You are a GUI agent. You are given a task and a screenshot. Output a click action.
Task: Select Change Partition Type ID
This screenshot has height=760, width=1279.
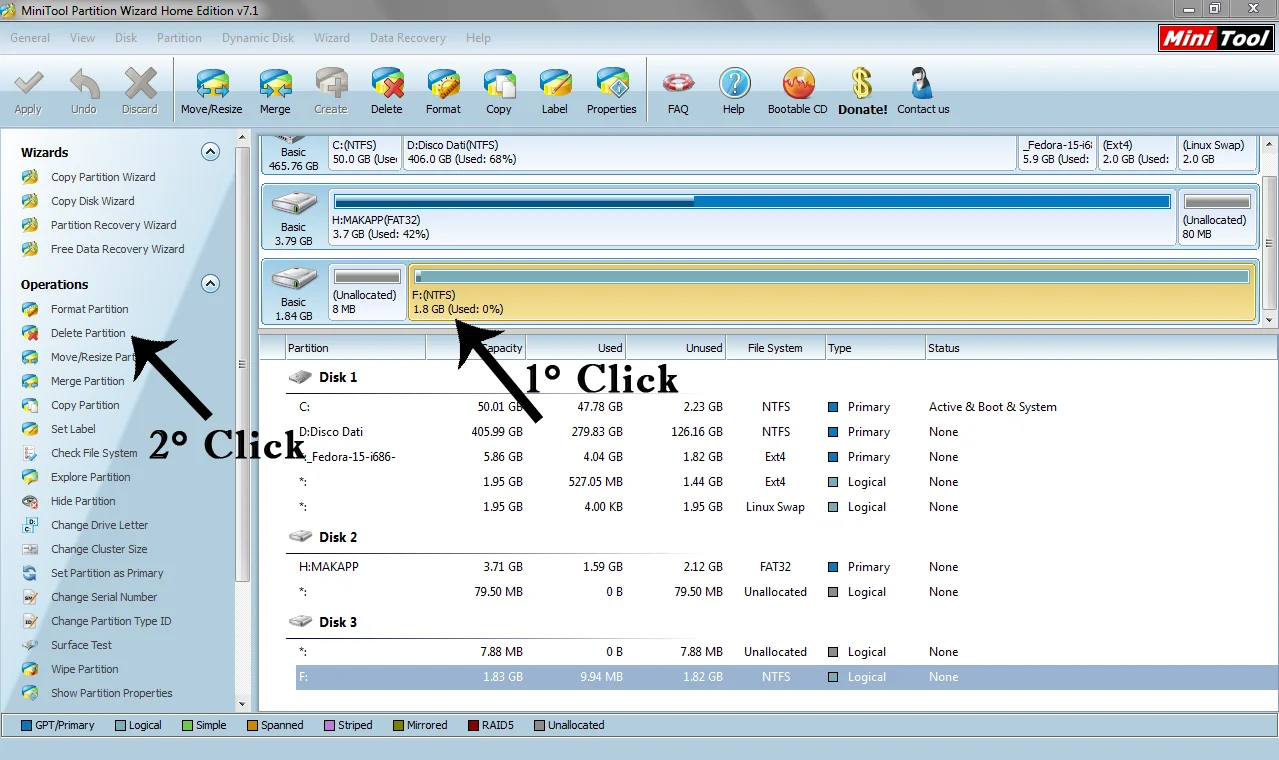[x=111, y=621]
